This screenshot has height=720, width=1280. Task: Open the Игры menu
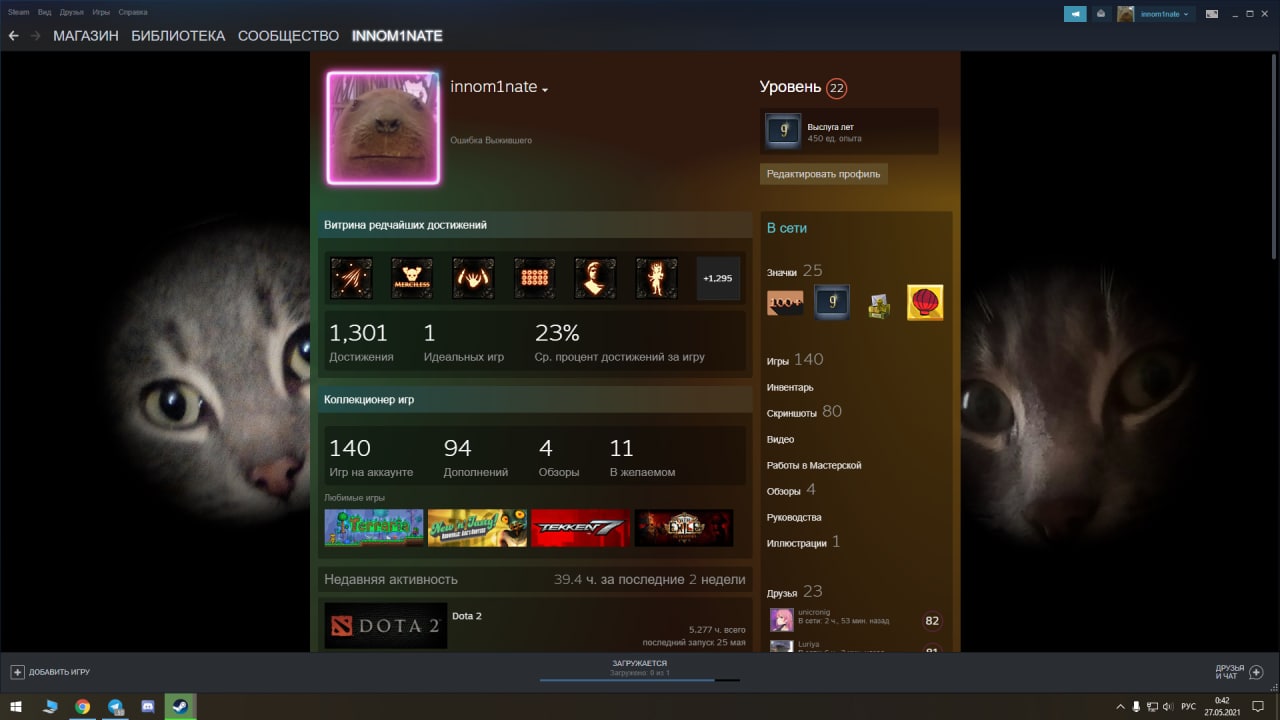pyautogui.click(x=101, y=12)
